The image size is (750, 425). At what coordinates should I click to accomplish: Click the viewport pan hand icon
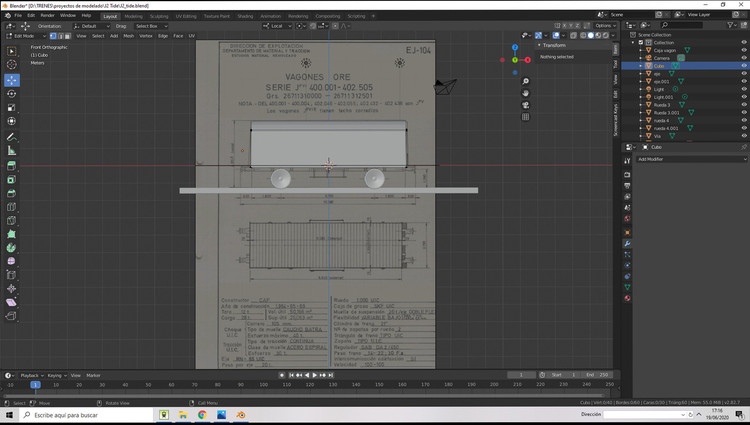pyautogui.click(x=526, y=93)
